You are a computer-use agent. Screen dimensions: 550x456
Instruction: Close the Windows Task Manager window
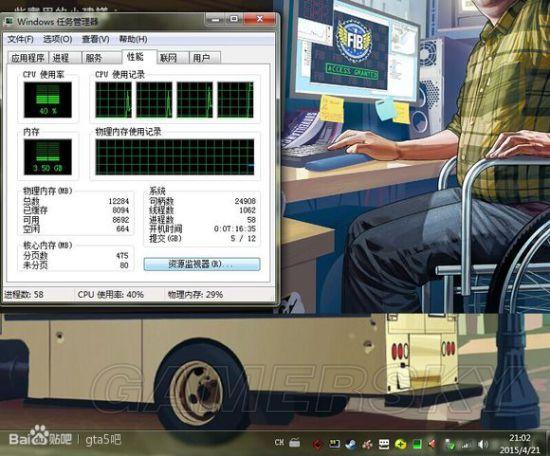coord(260,19)
